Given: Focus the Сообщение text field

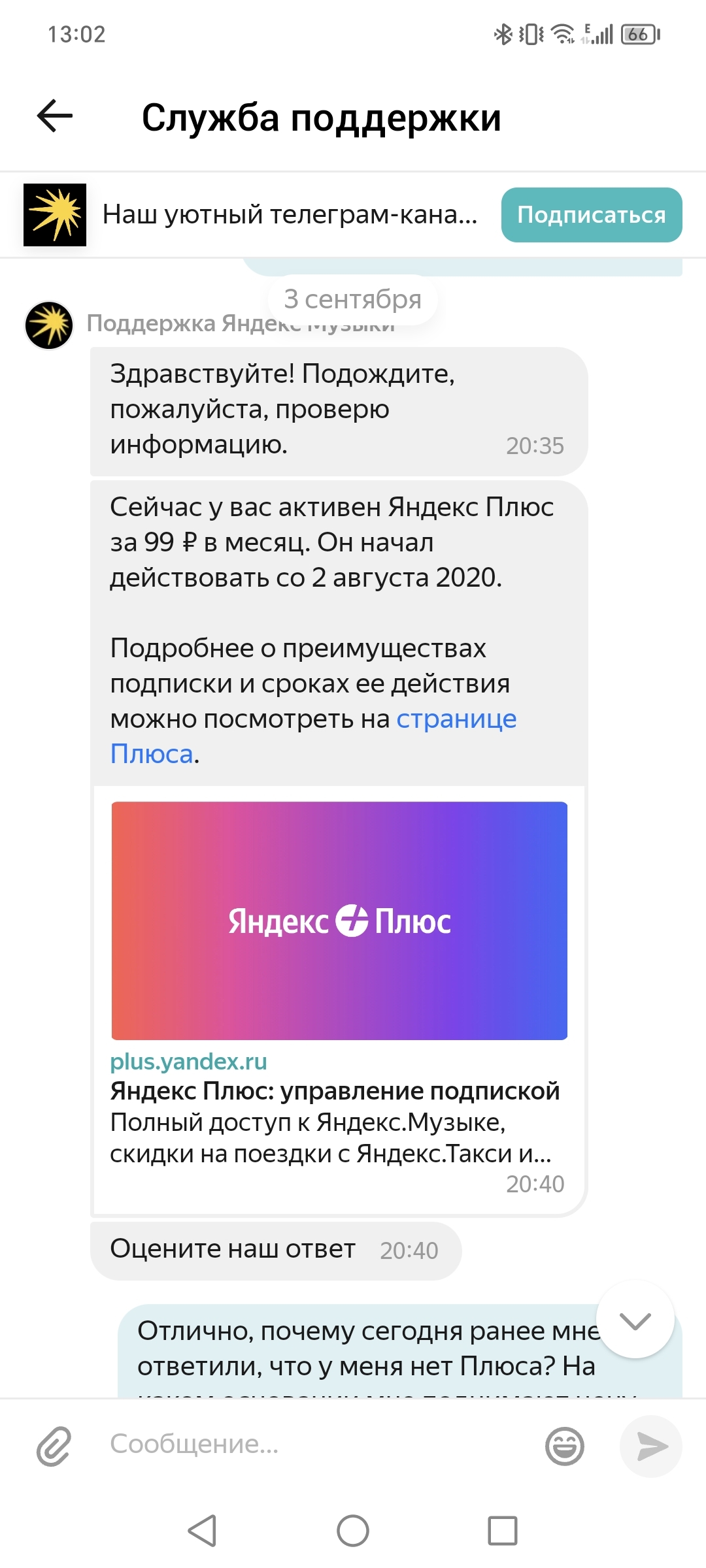Looking at the screenshot, I should [320, 1445].
